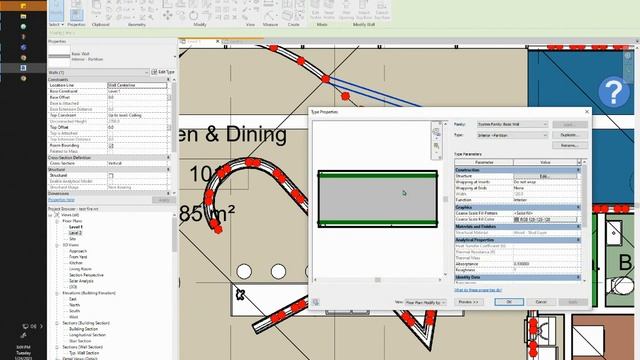This screenshot has height=360, width=640.
Task: Open the Longitudinal Section view
Action: pos(87,335)
